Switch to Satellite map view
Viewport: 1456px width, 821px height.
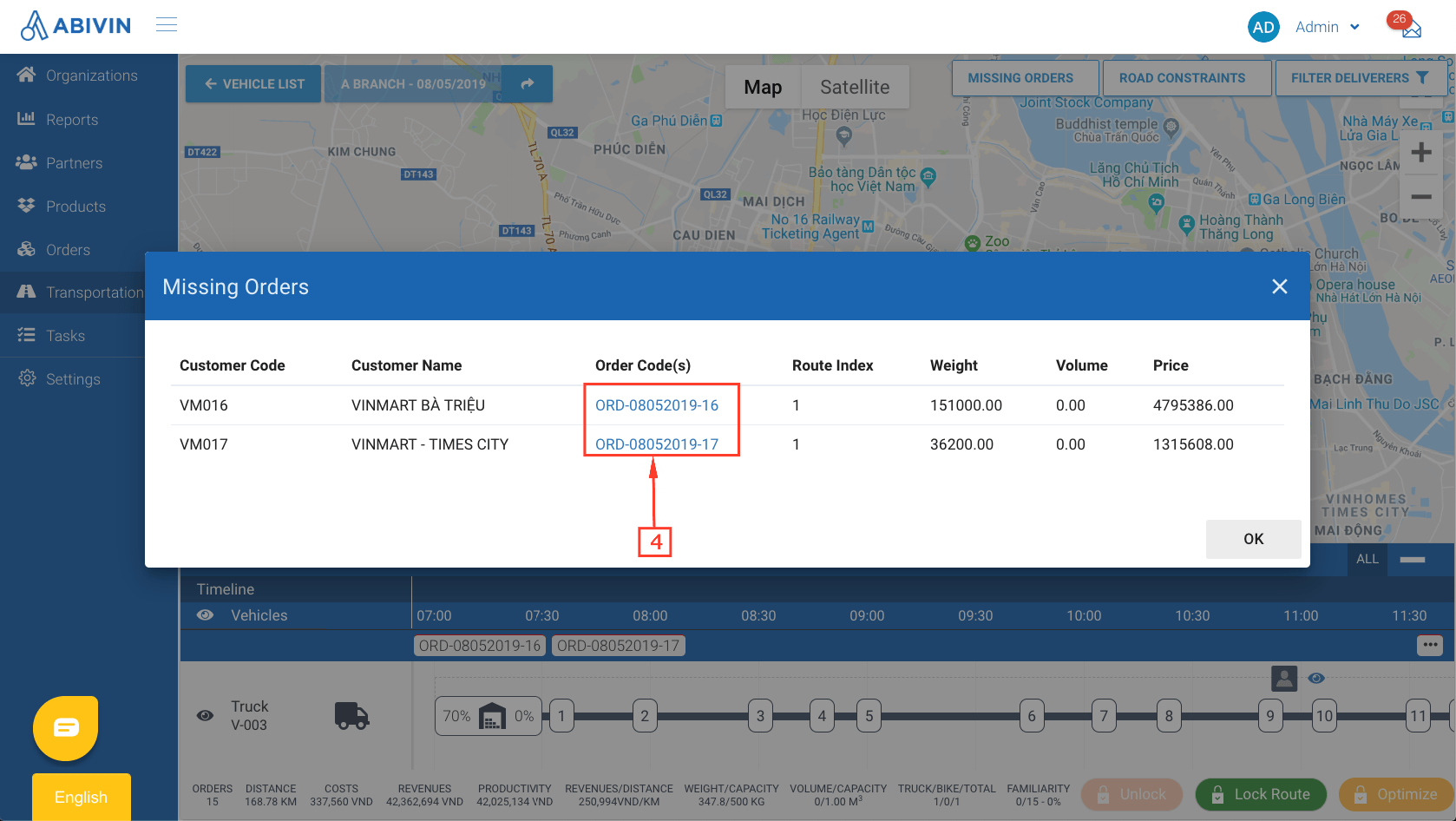[855, 87]
